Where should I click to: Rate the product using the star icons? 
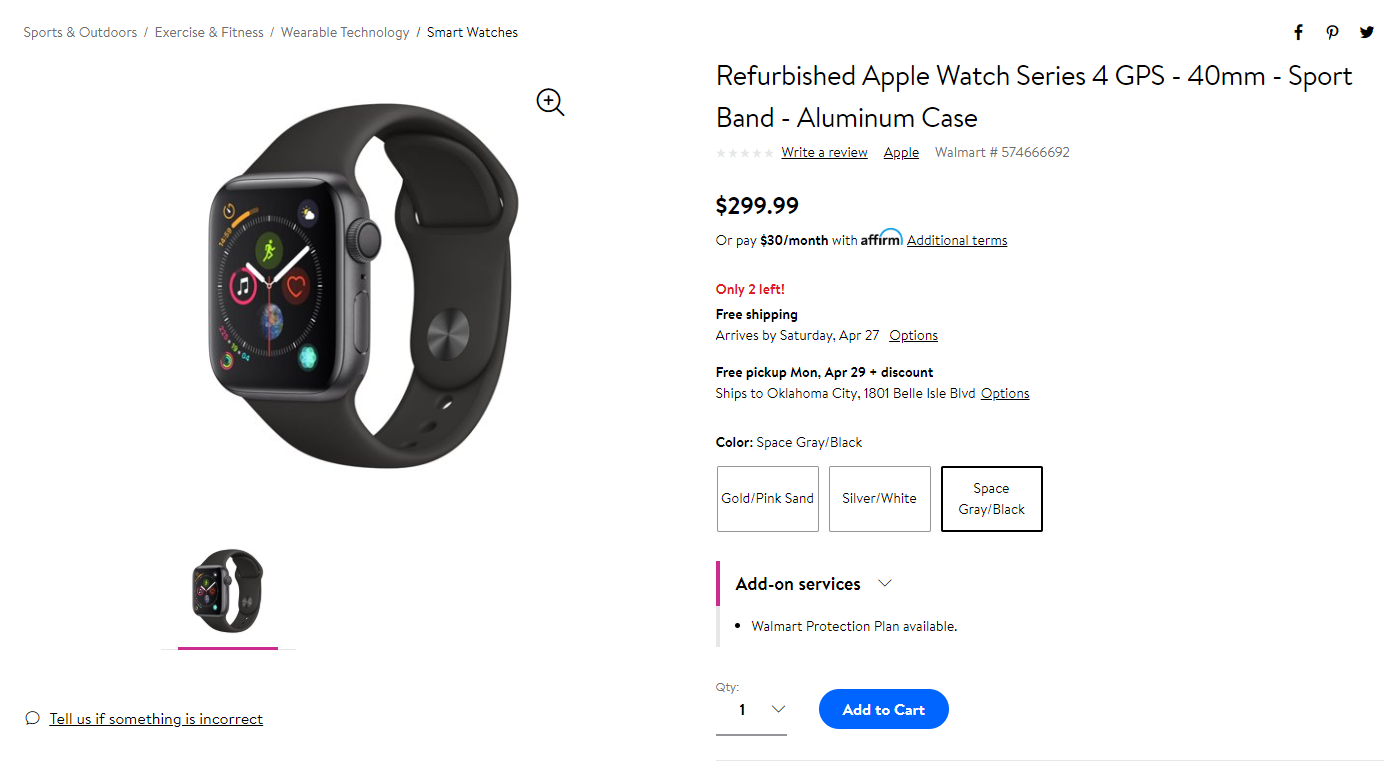click(x=744, y=152)
